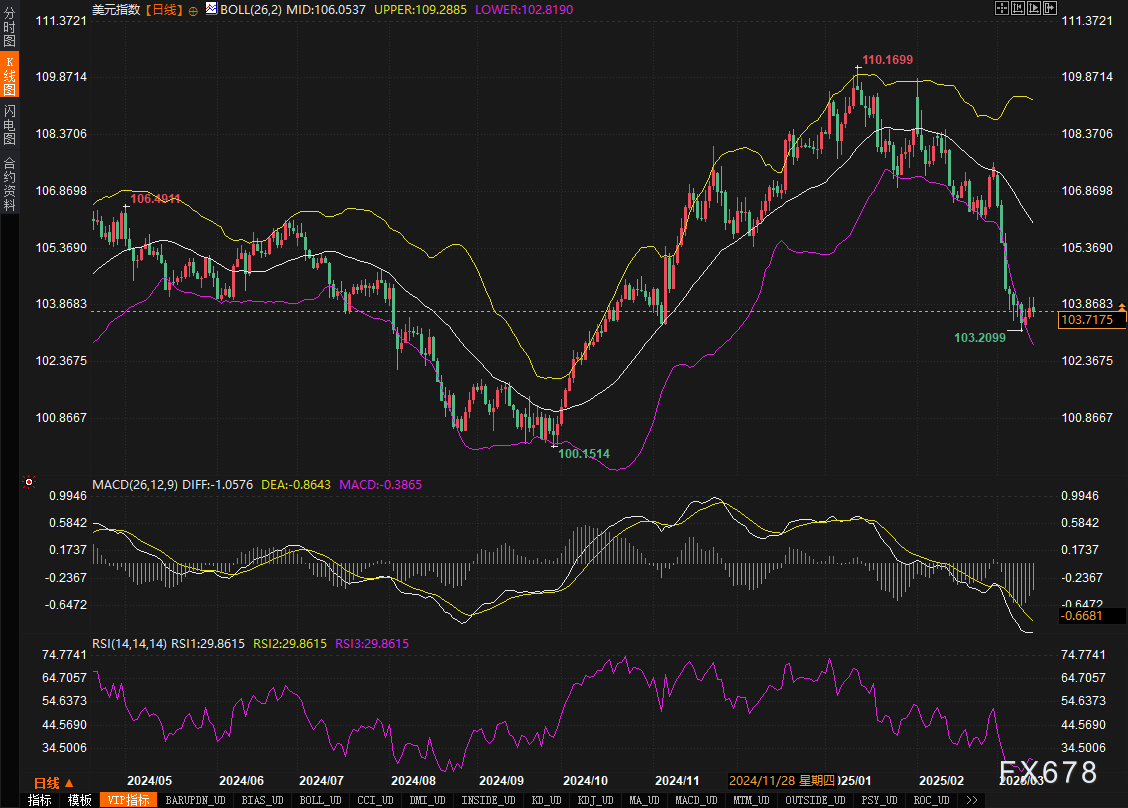The height and width of the screenshot is (808, 1128).
Task: Click the 模板 button
Action: (80, 800)
